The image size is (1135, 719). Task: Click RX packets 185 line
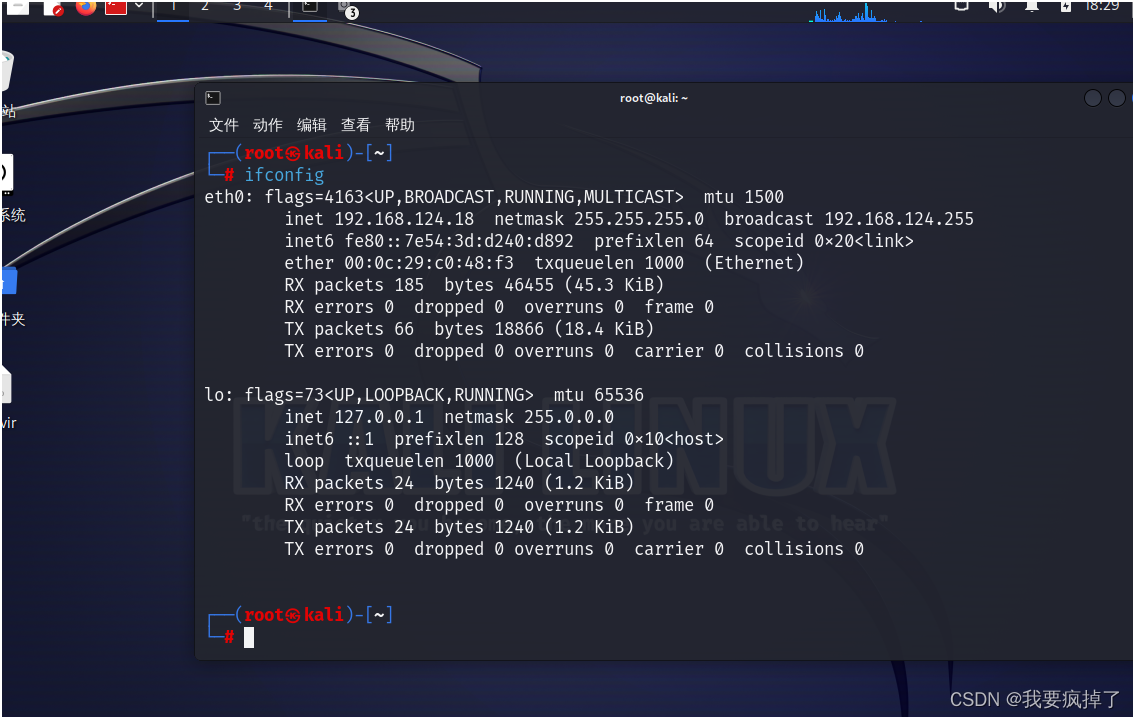(x=474, y=285)
